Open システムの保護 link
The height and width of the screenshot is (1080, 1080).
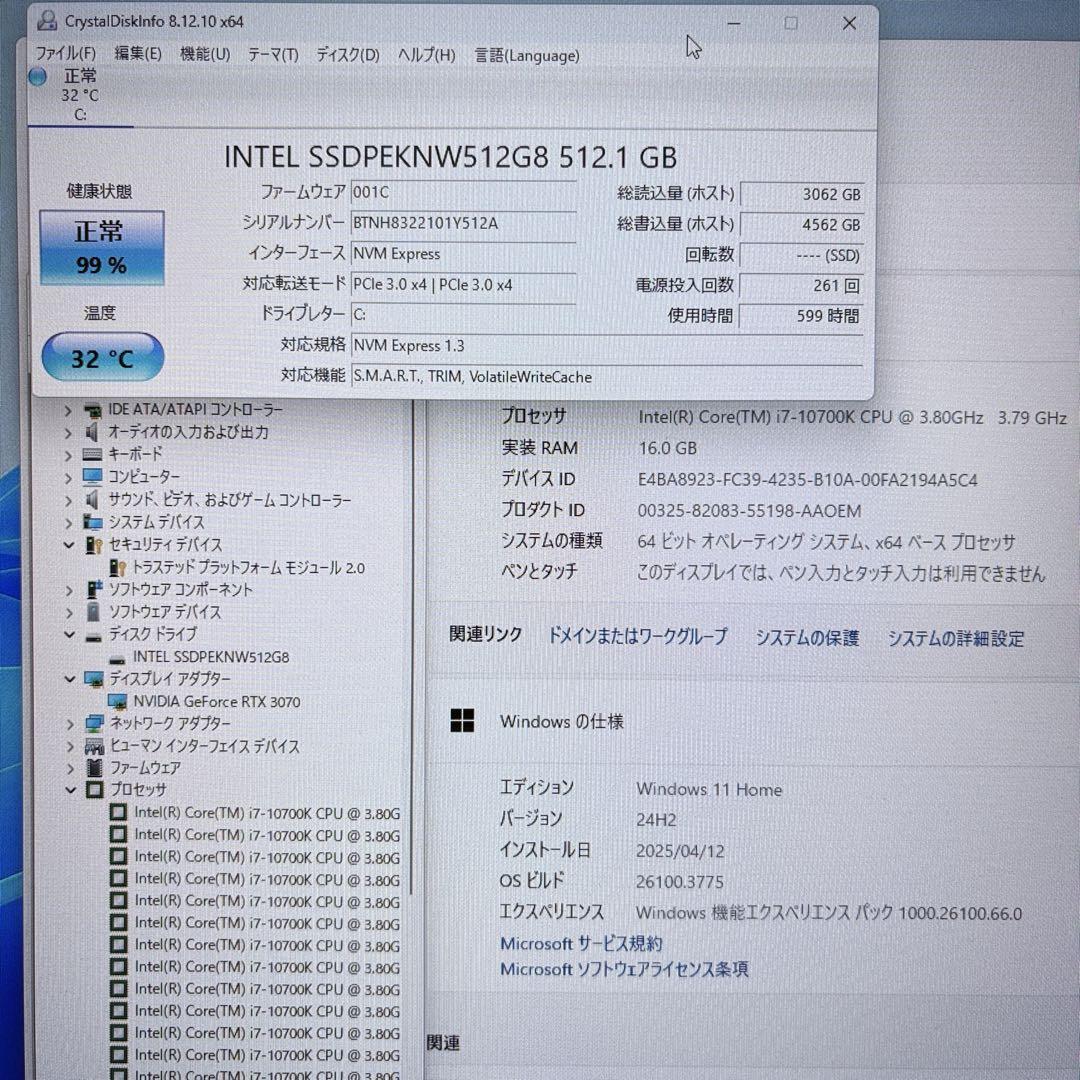807,638
